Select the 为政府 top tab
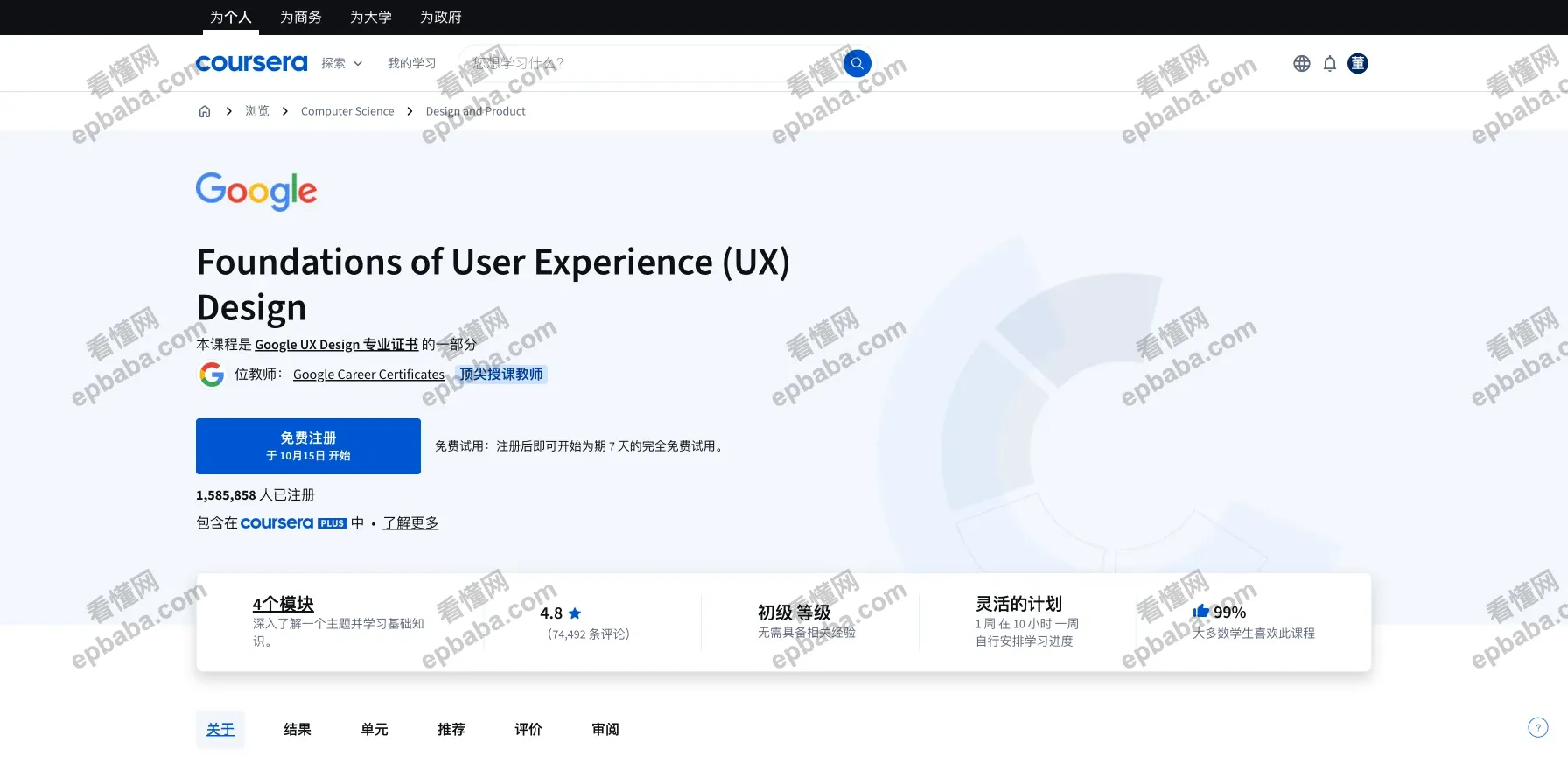Image resolution: width=1568 pixels, height=757 pixels. 441,17
